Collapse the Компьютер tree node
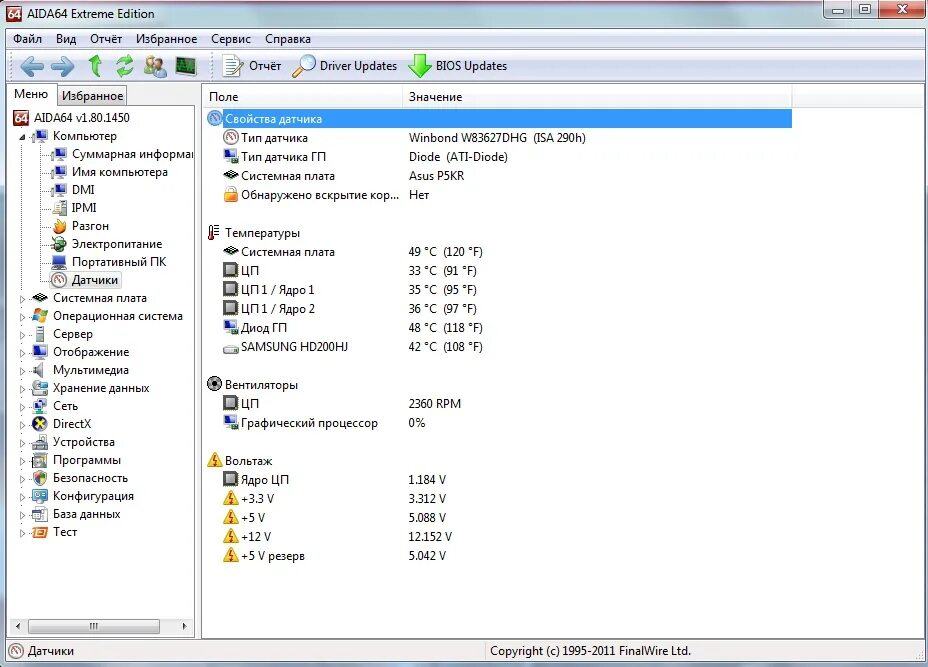928x667 pixels. pyautogui.click(x=22, y=137)
